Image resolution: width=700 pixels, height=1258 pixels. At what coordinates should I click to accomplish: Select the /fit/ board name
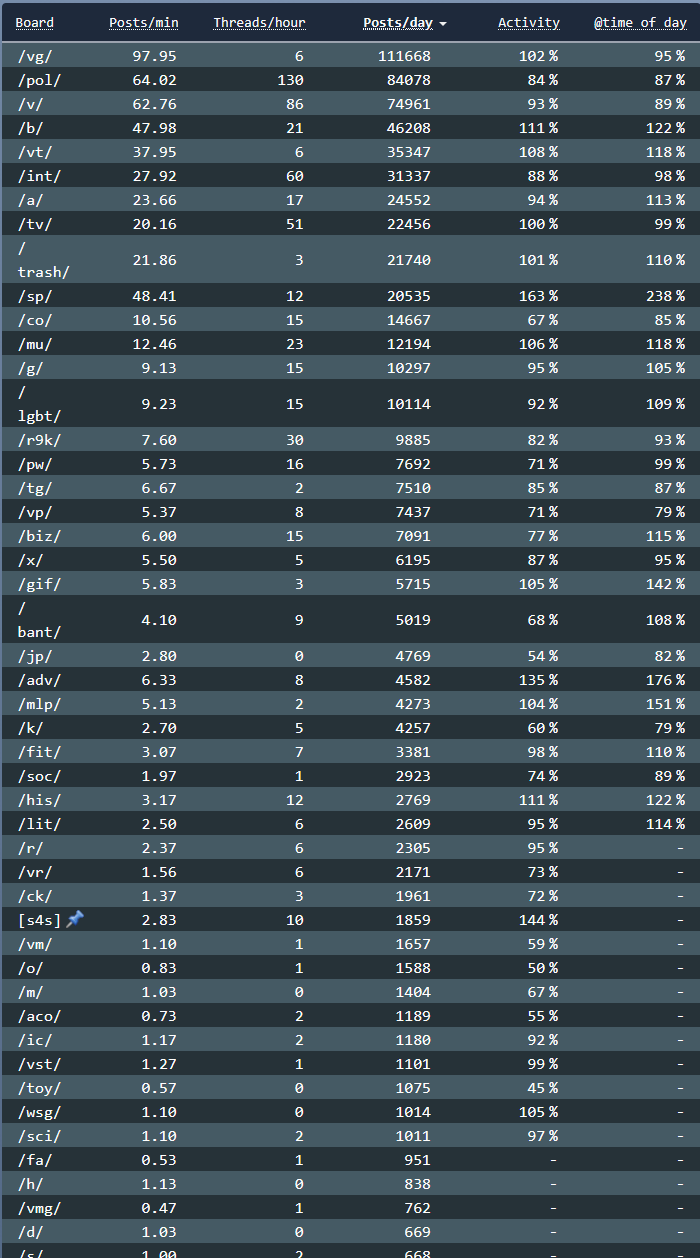click(x=39, y=752)
